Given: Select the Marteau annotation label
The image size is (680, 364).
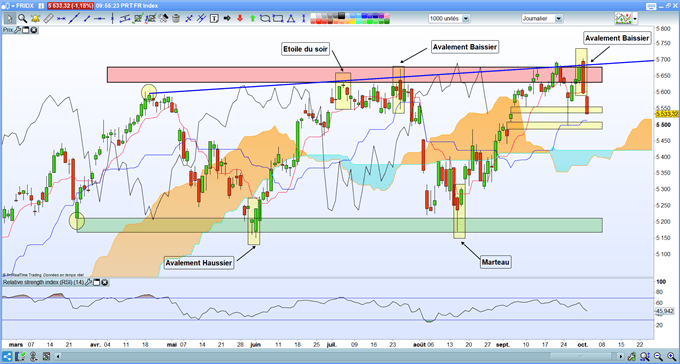Looking at the screenshot, I should tap(496, 262).
